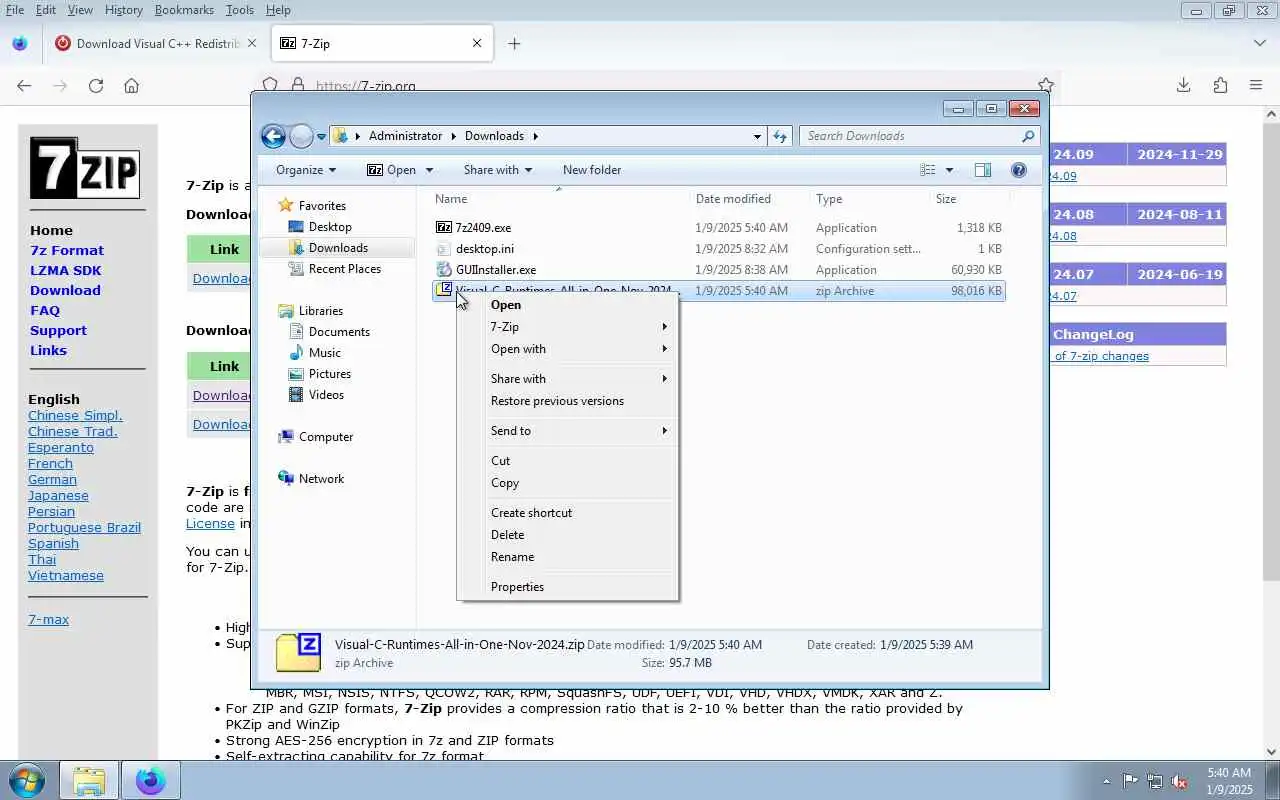Click Firefox back arrow
The width and height of the screenshot is (1280, 800).
(x=24, y=86)
